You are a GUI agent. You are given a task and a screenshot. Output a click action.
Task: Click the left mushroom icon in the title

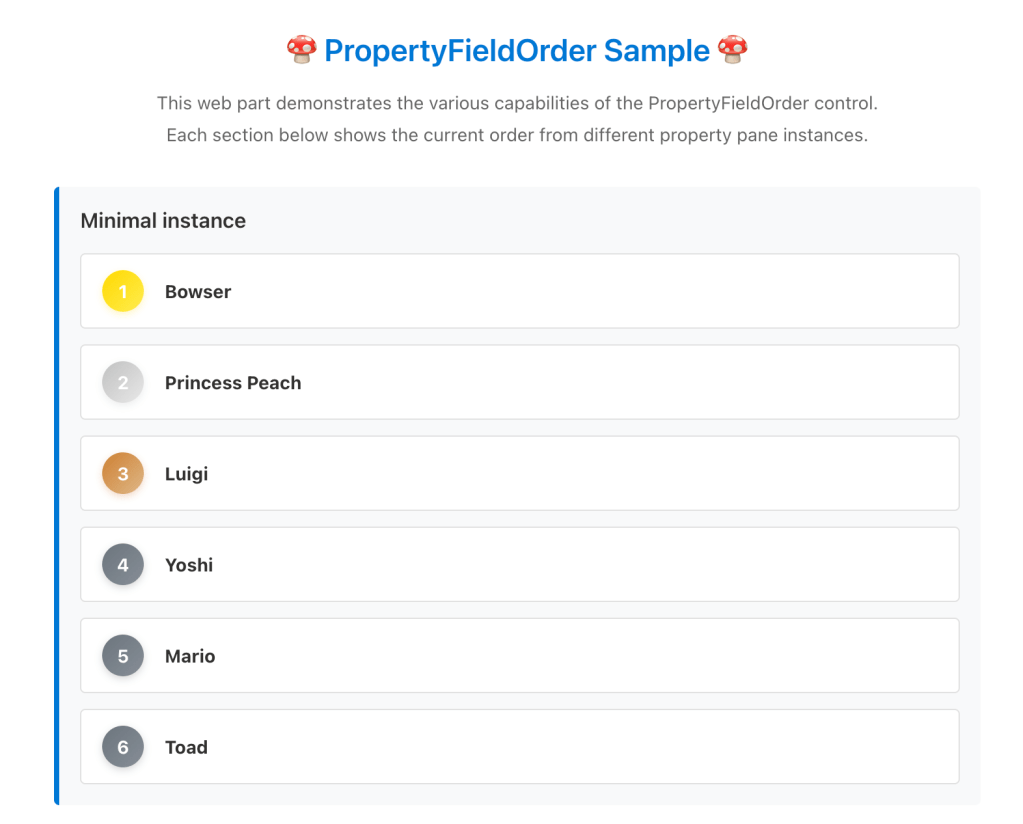(301, 50)
